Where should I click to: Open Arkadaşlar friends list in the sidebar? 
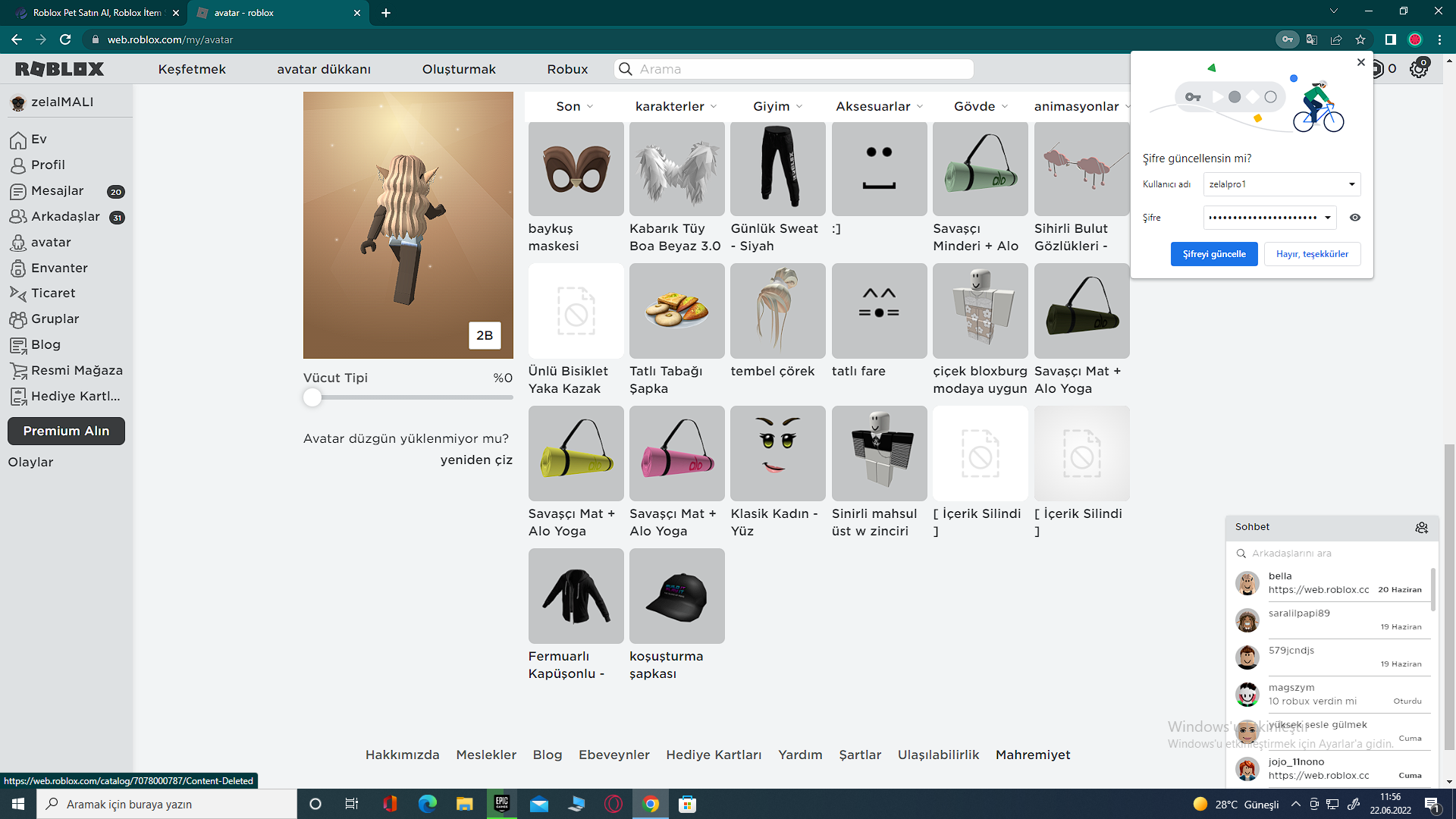pyautogui.click(x=65, y=217)
